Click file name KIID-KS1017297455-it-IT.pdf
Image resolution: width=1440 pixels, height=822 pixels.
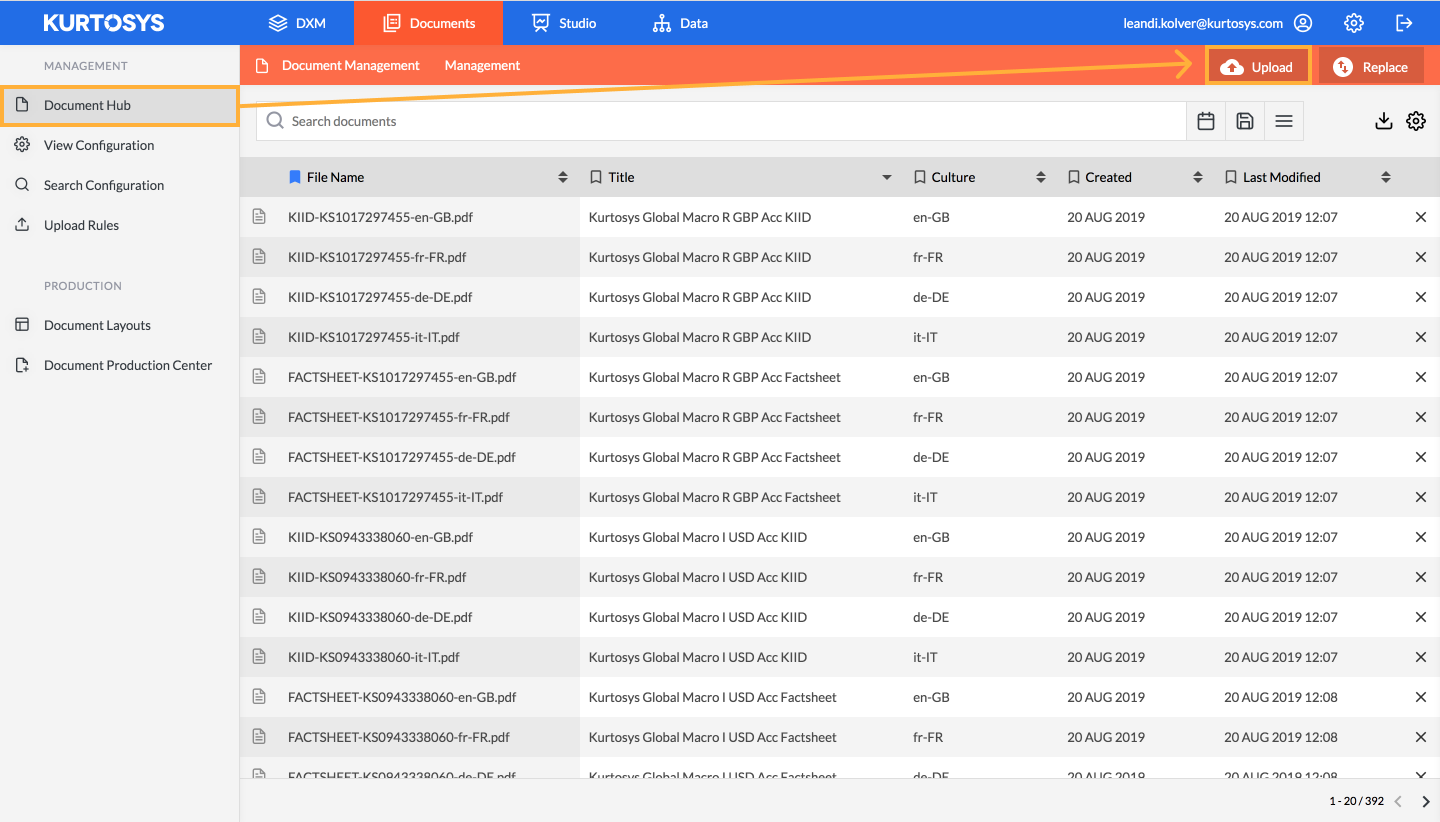point(374,337)
